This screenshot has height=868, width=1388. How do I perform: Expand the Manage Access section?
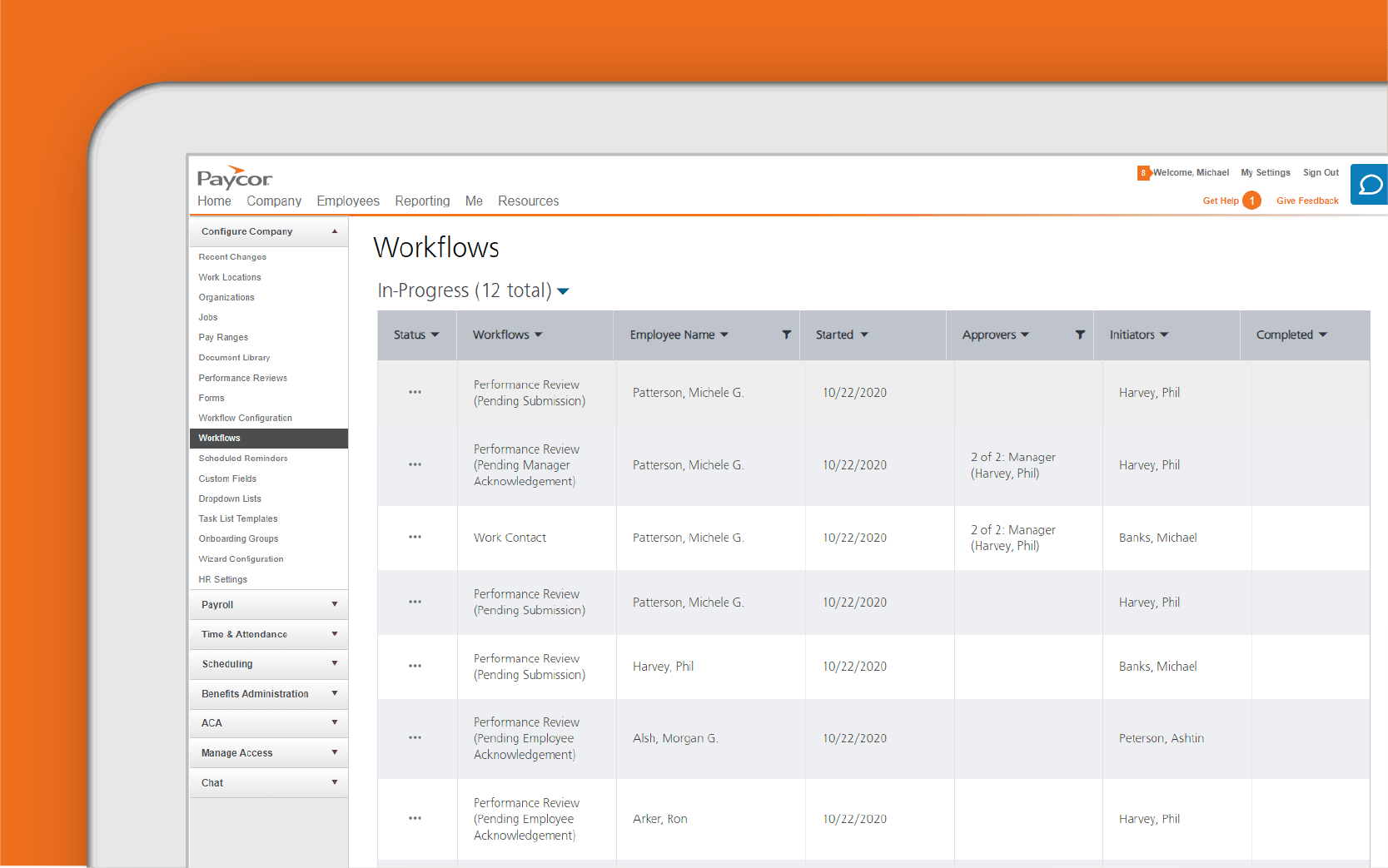[268, 753]
